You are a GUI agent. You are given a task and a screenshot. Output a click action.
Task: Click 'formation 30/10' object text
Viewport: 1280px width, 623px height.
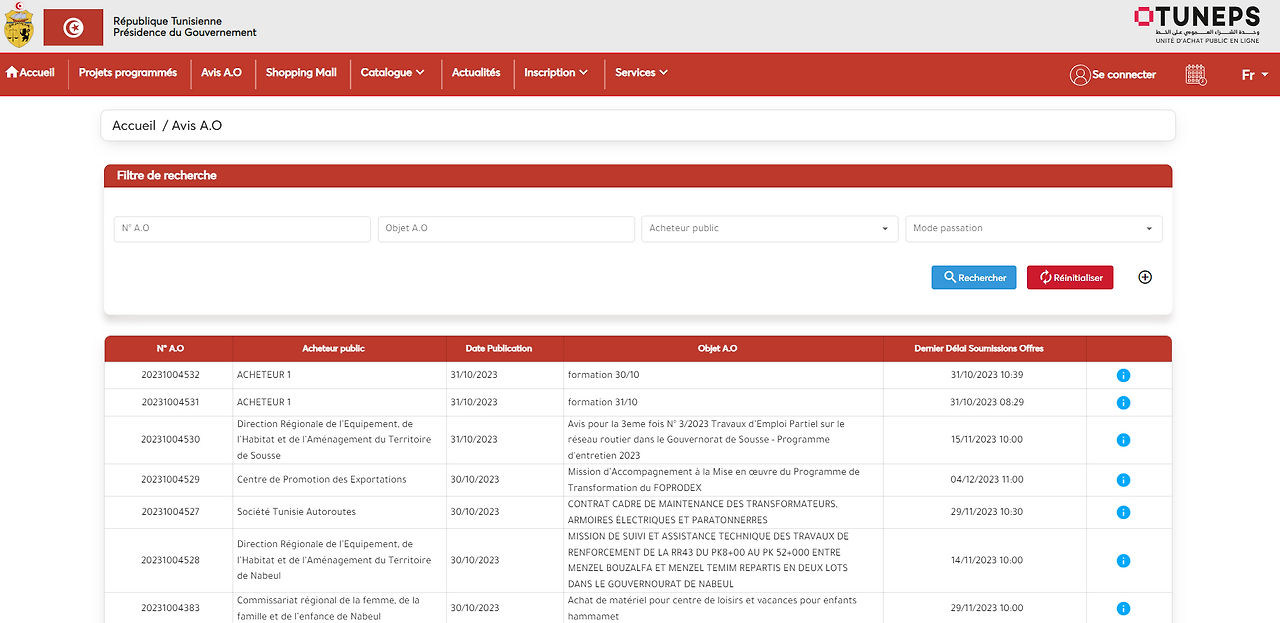pyautogui.click(x=603, y=375)
